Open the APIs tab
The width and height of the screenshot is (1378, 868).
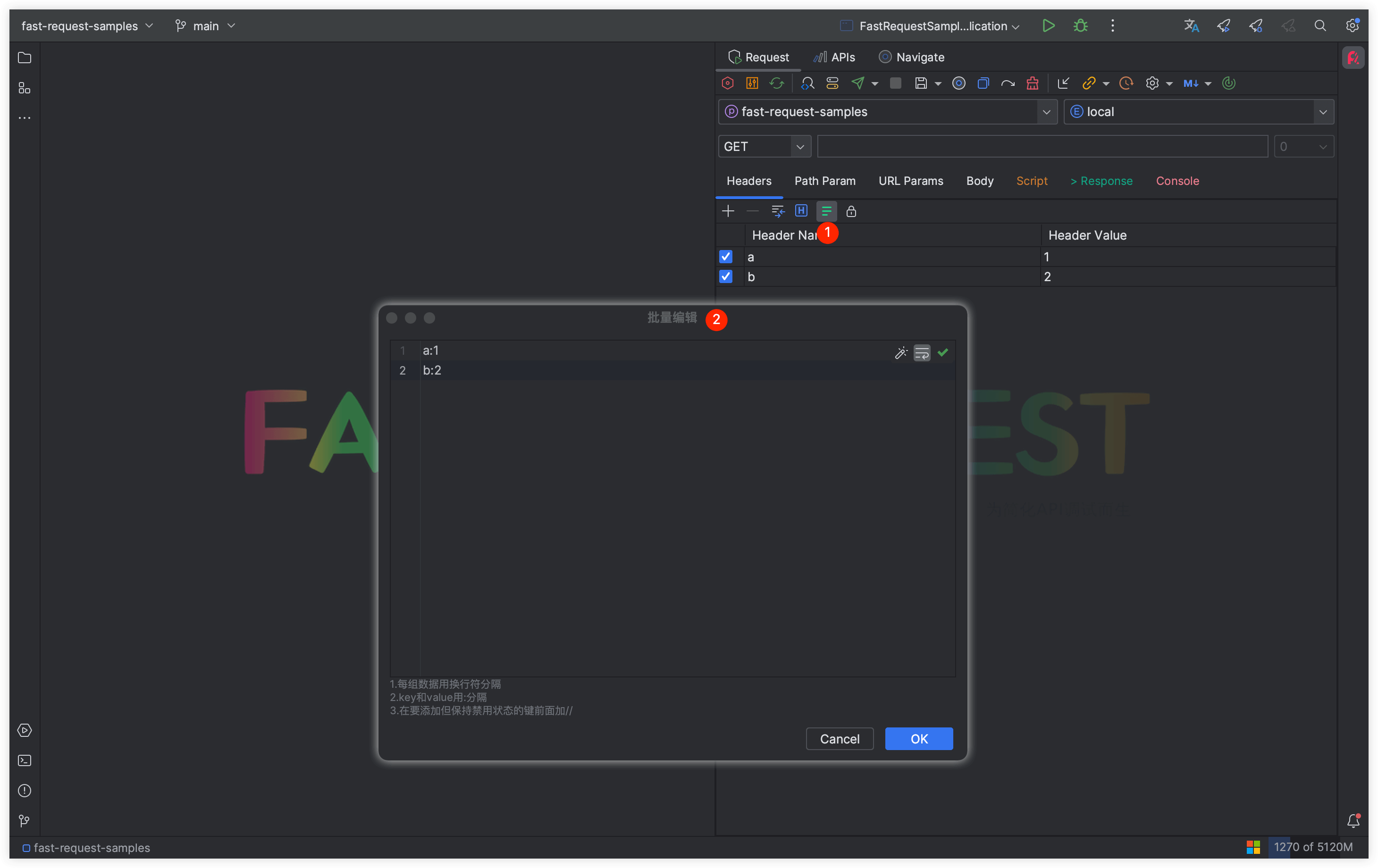[x=834, y=57]
